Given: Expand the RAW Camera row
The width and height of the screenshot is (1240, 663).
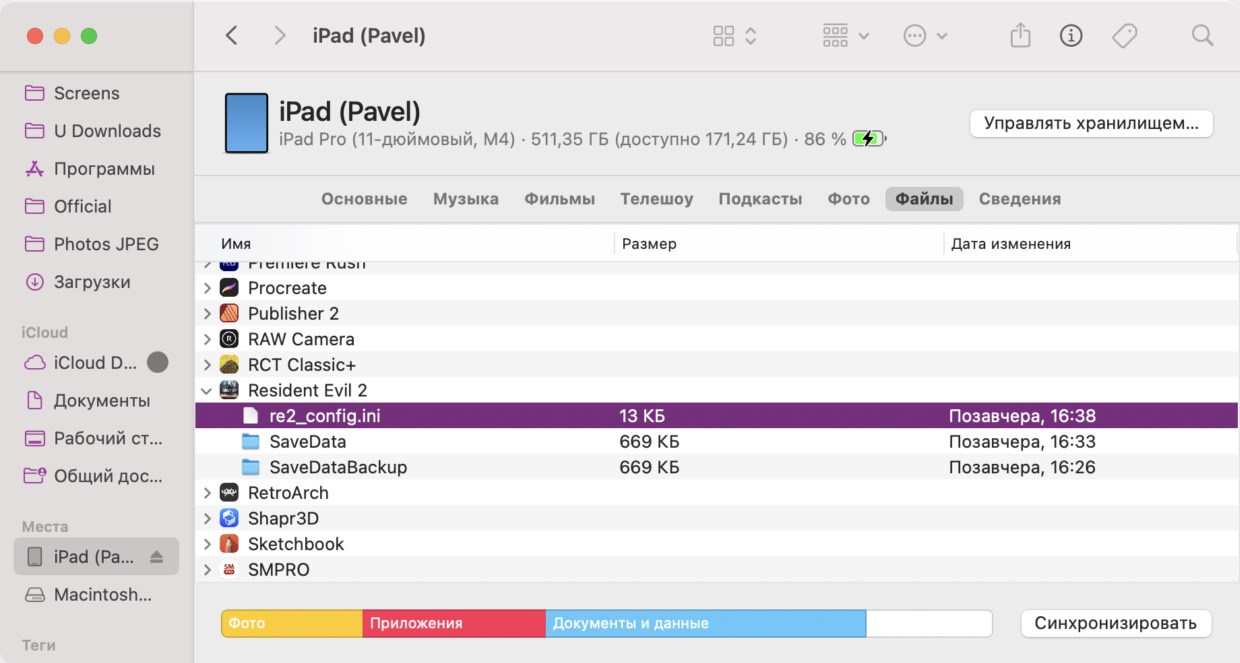Looking at the screenshot, I should (207, 339).
